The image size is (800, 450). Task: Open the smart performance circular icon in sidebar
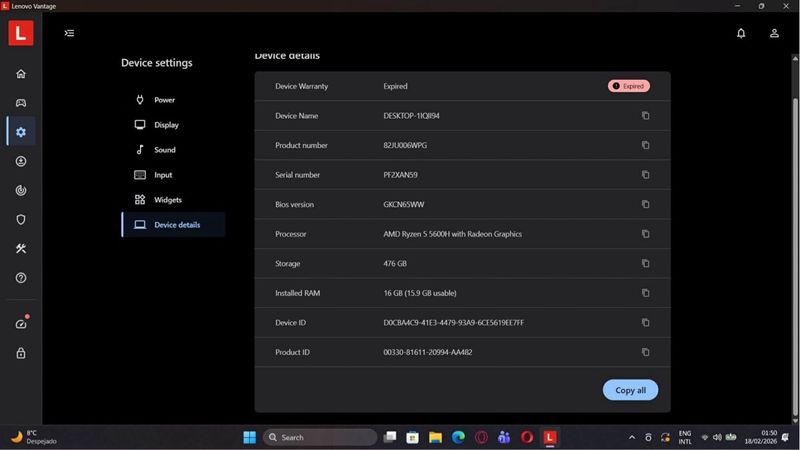click(x=21, y=190)
